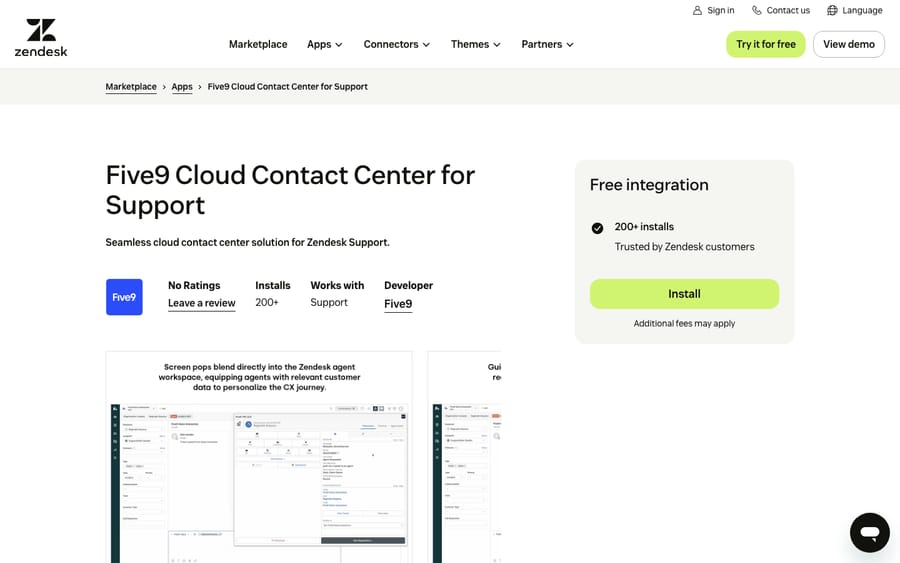
Task: Open the screen pops screenshot thumbnail
Action: coord(259,457)
